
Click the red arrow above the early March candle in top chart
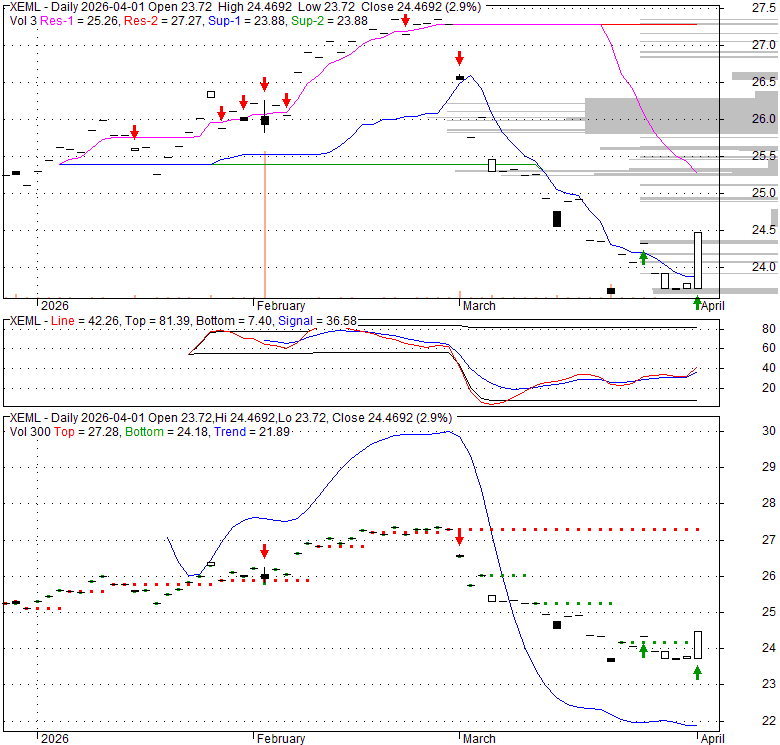coord(459,58)
